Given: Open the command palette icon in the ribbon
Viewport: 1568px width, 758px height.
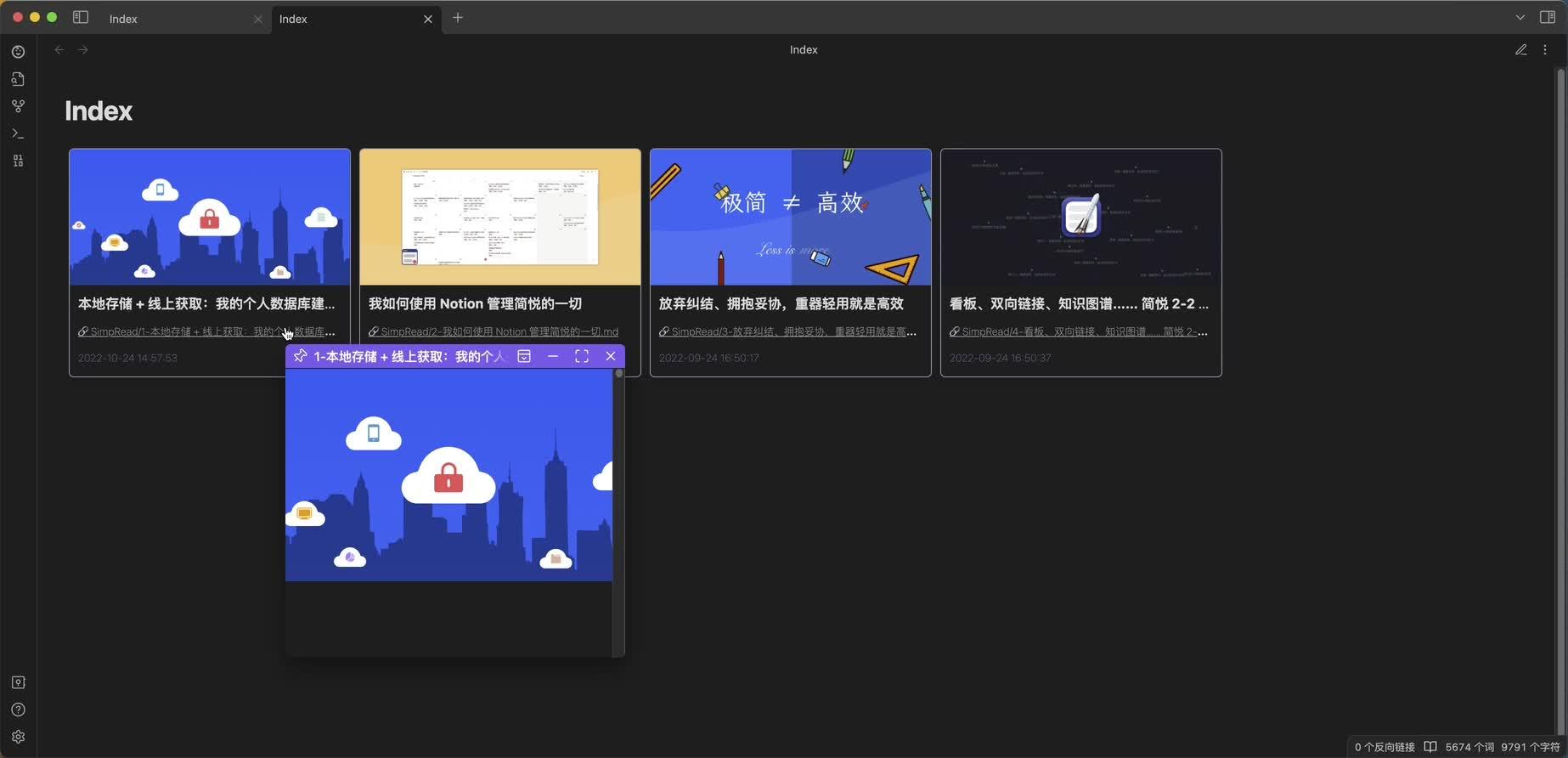Looking at the screenshot, I should (x=18, y=133).
